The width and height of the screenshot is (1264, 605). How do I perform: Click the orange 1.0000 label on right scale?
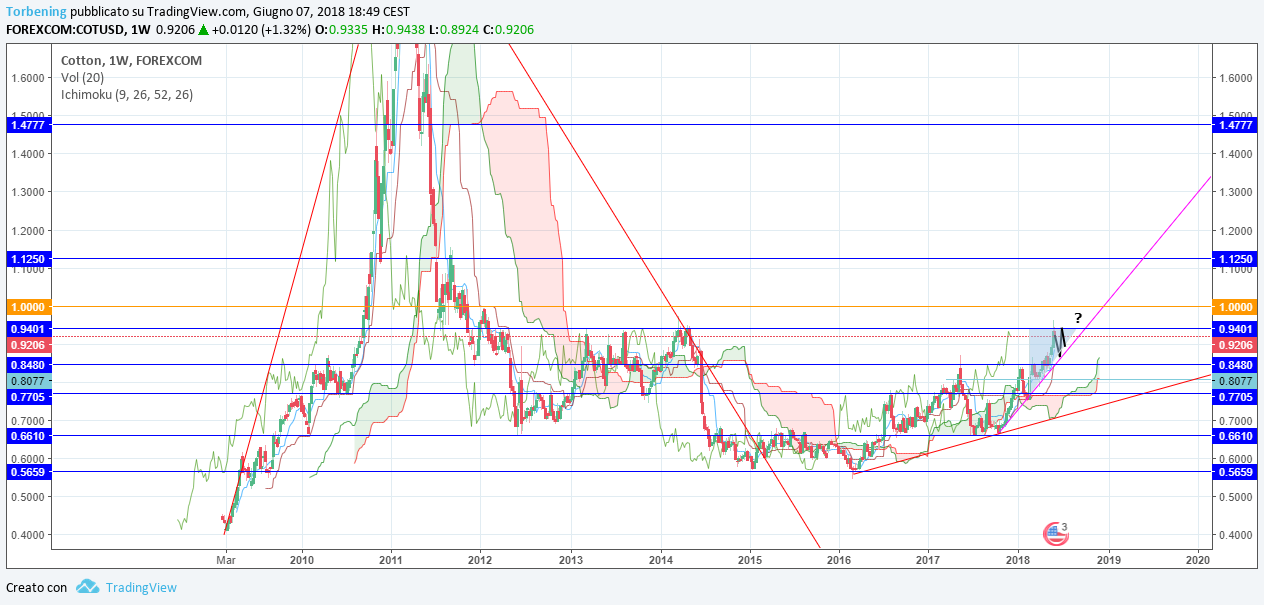(1234, 307)
